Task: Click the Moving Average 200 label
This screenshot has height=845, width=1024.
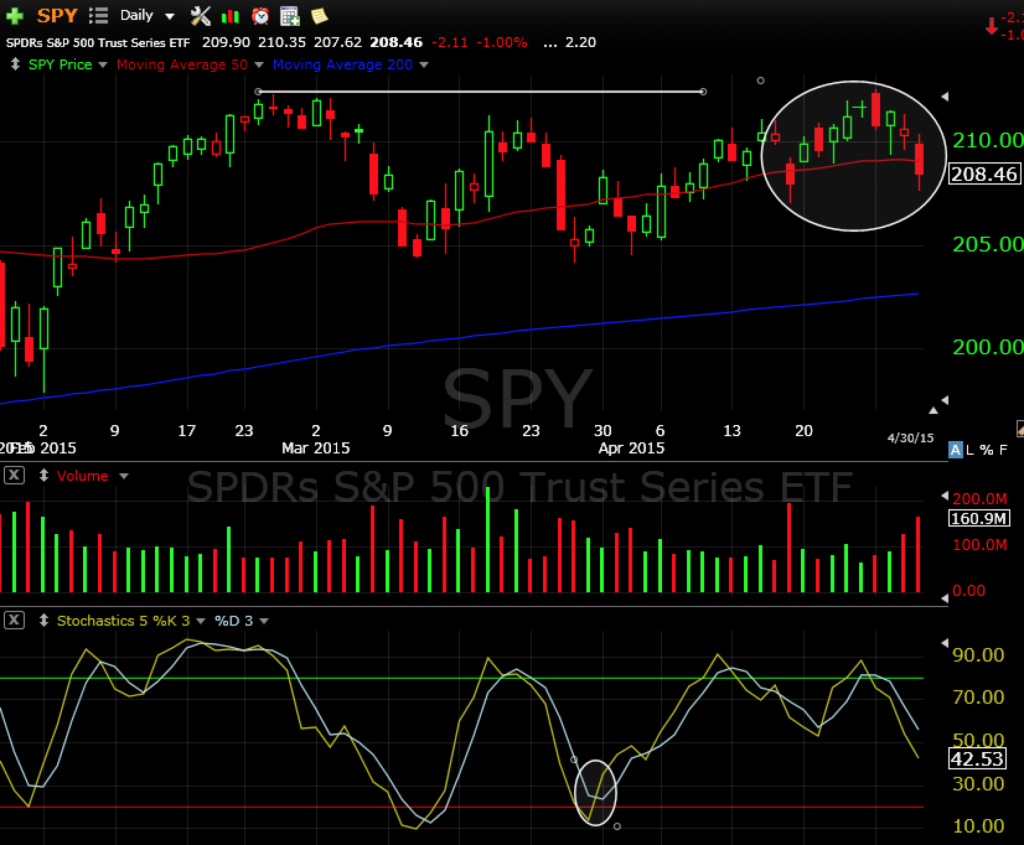Action: [343, 65]
